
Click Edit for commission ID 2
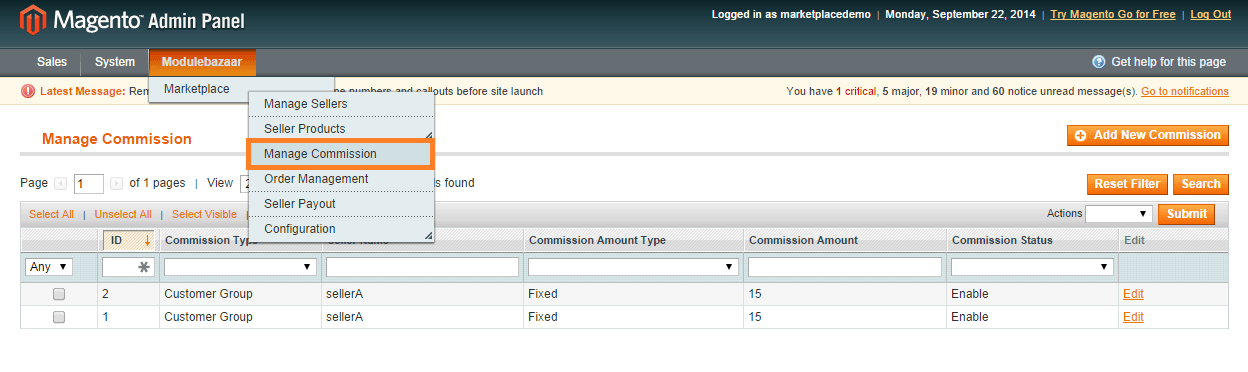(x=1133, y=294)
